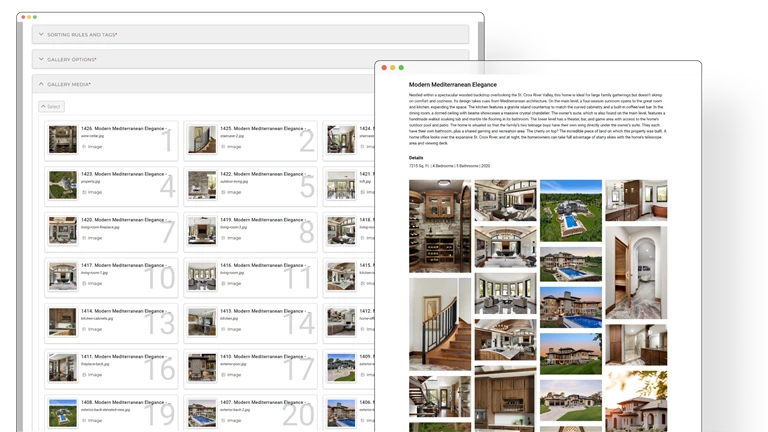The height and width of the screenshot is (432, 768).
Task: Click Image type icon on item 1425
Action: (x=223, y=146)
